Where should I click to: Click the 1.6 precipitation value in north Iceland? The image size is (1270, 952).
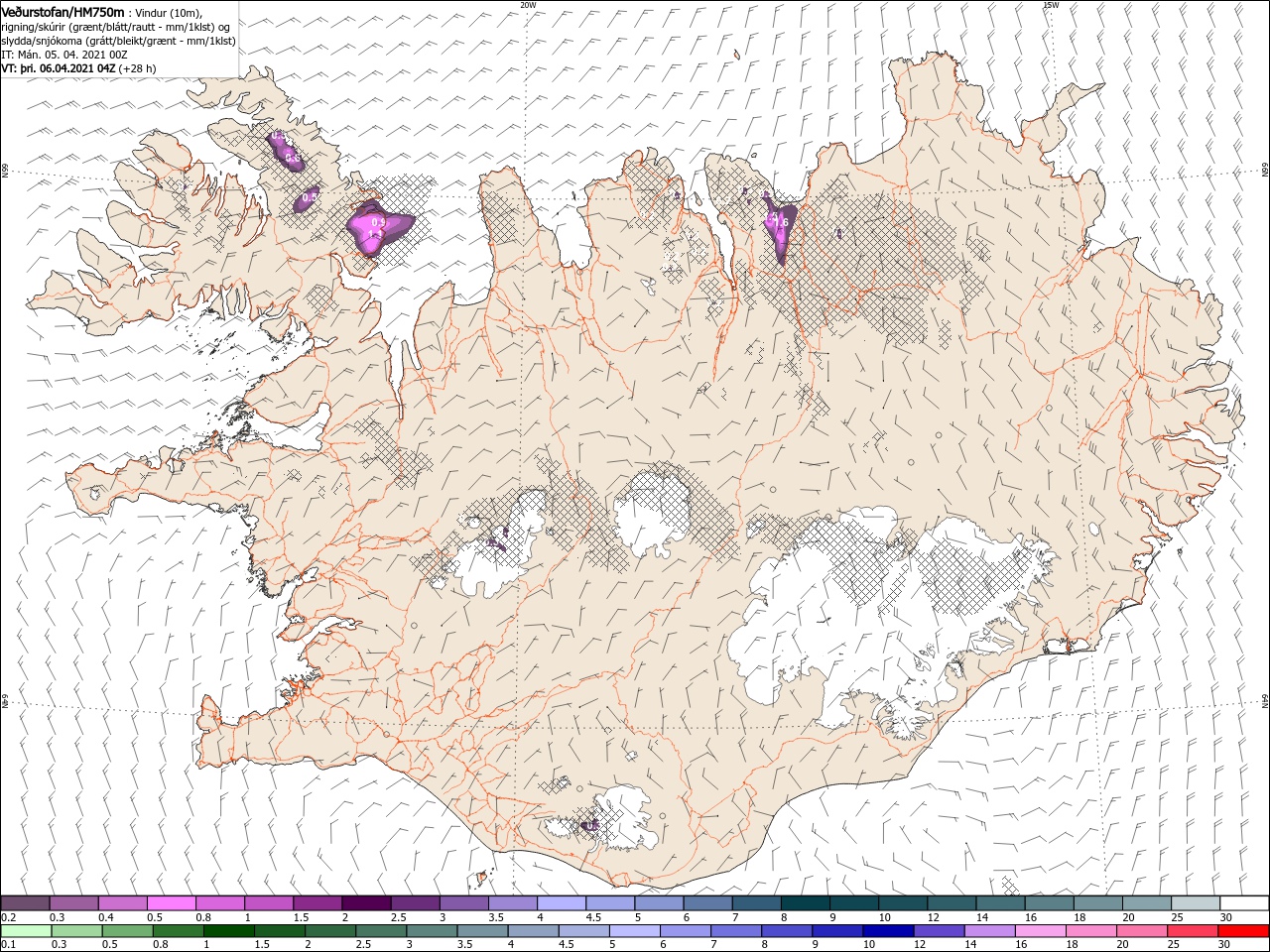pyautogui.click(x=781, y=223)
